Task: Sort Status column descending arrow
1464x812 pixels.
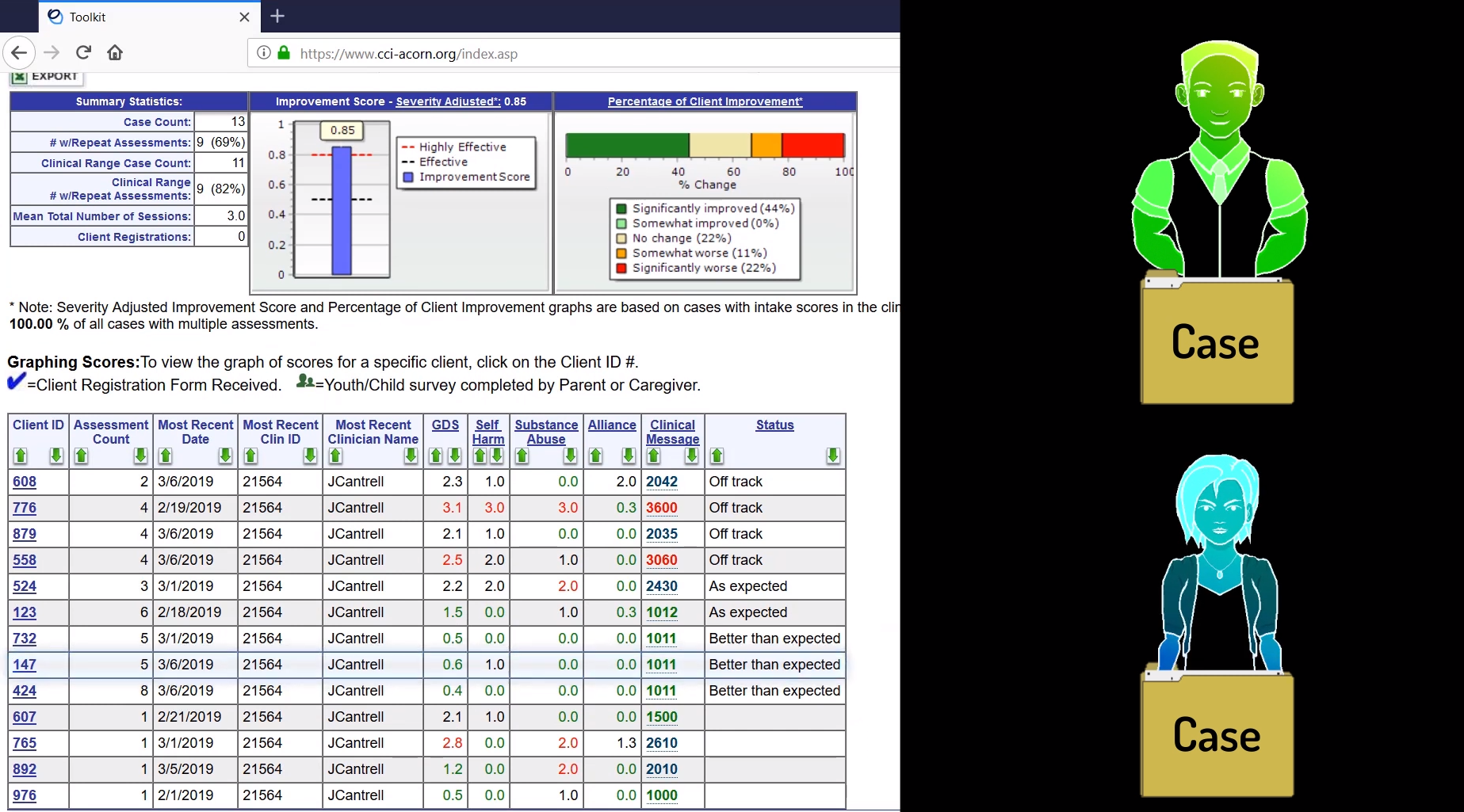Action: click(x=833, y=456)
